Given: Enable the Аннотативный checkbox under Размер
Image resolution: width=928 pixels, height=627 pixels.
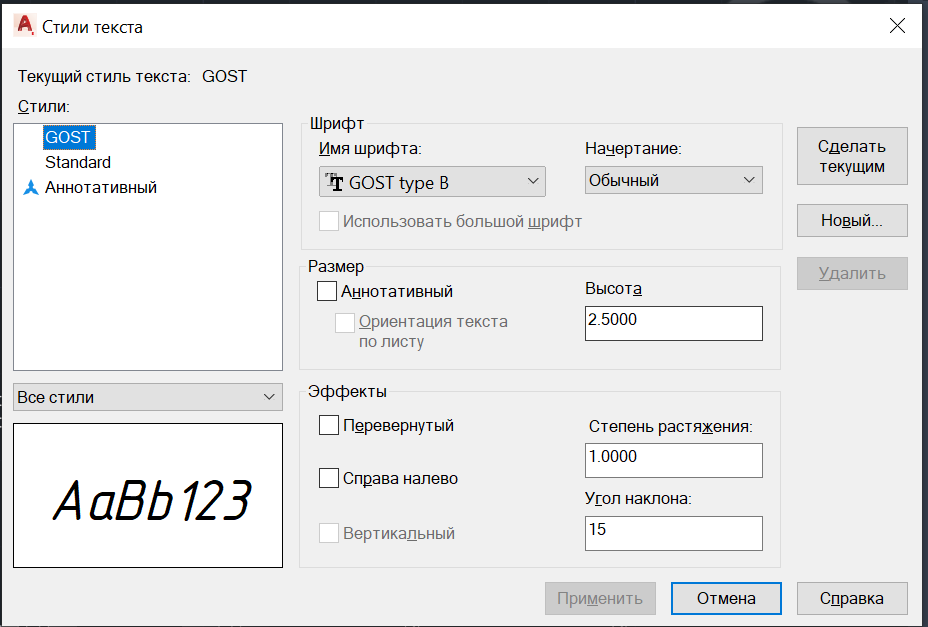Looking at the screenshot, I should [327, 291].
